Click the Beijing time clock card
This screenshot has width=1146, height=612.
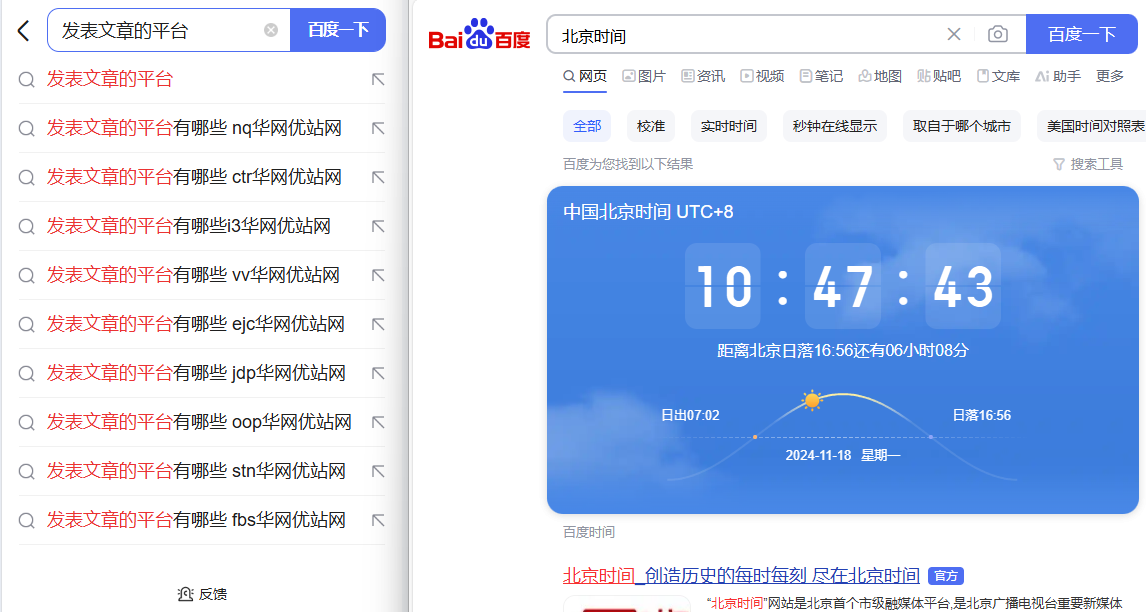(x=843, y=350)
